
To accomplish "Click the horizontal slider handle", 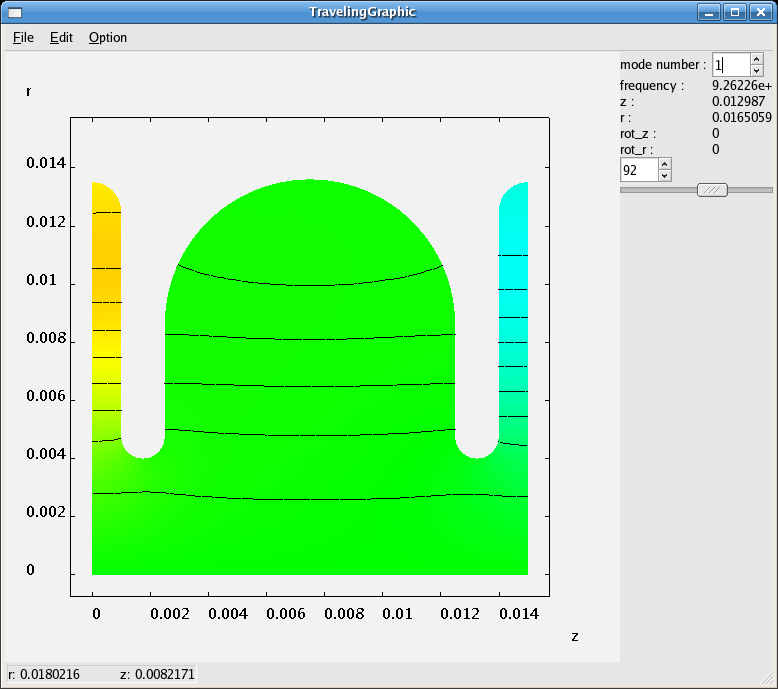I will tap(712, 190).
